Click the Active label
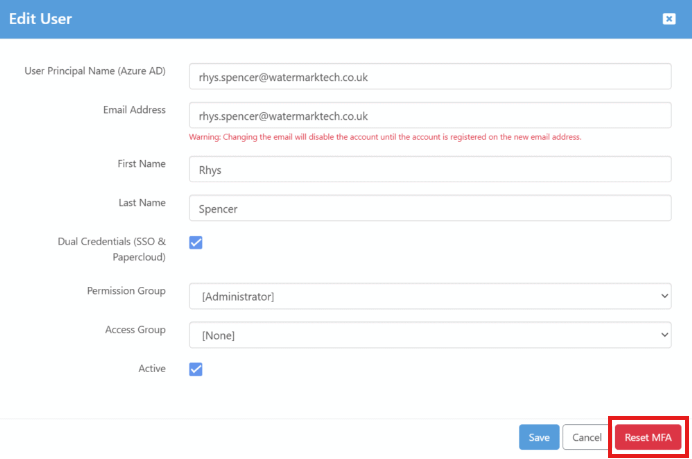The width and height of the screenshot is (692, 459). click(152, 369)
